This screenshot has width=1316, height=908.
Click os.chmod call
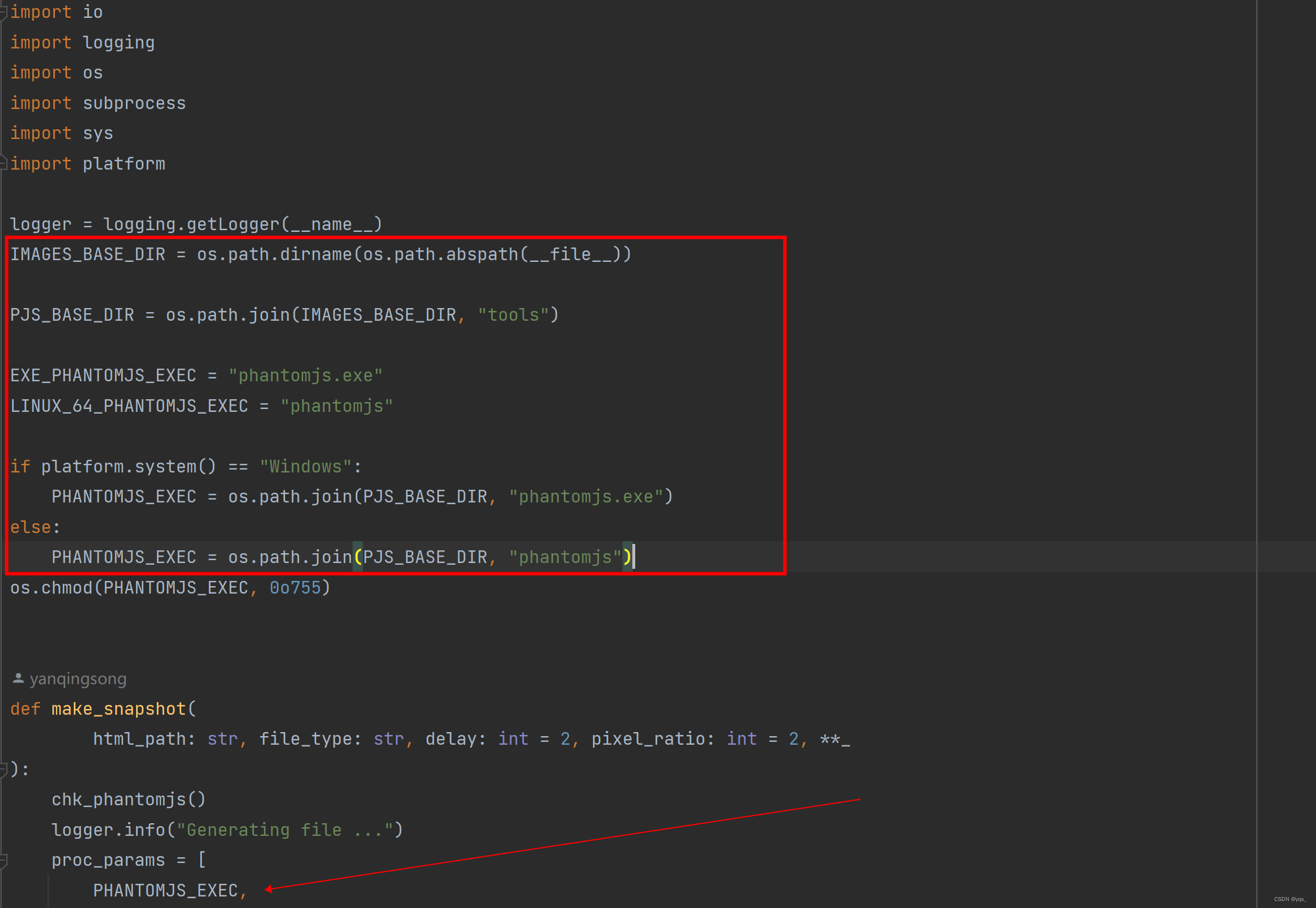pyautogui.click(x=52, y=588)
